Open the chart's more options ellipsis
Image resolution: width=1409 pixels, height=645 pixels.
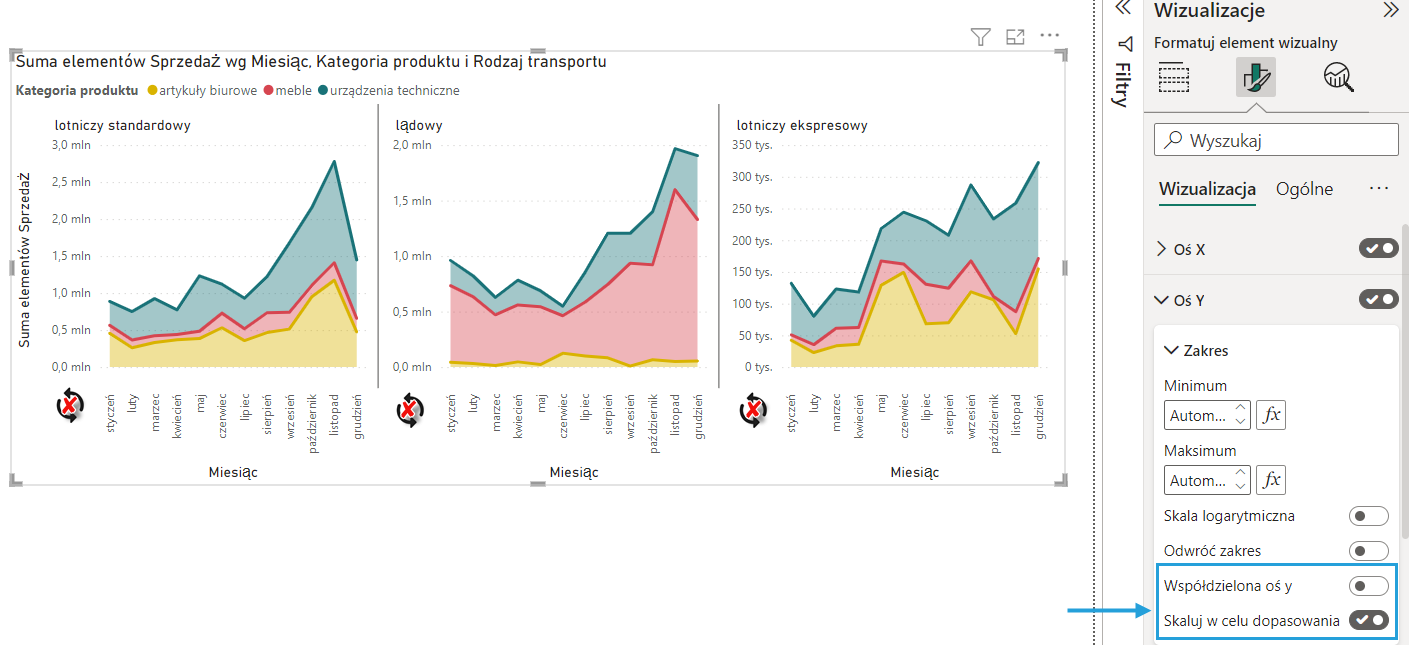click(1049, 36)
